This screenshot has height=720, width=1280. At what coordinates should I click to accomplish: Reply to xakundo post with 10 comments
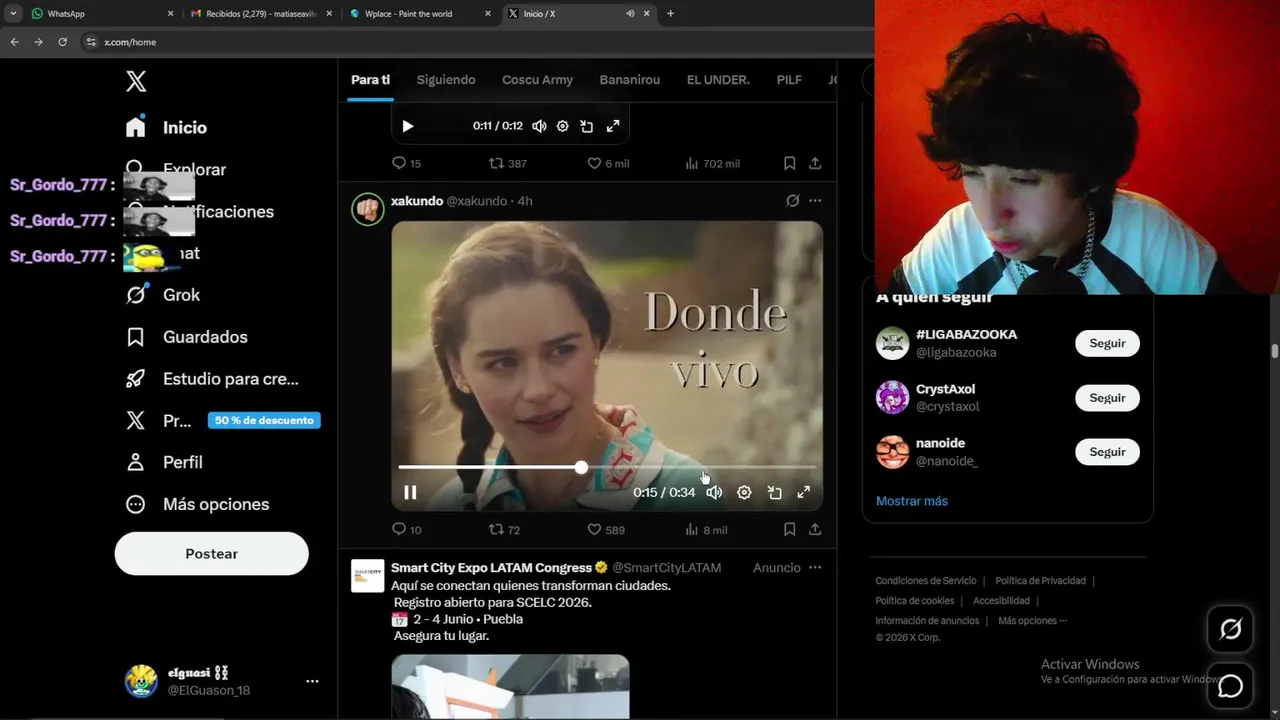[x=406, y=529]
